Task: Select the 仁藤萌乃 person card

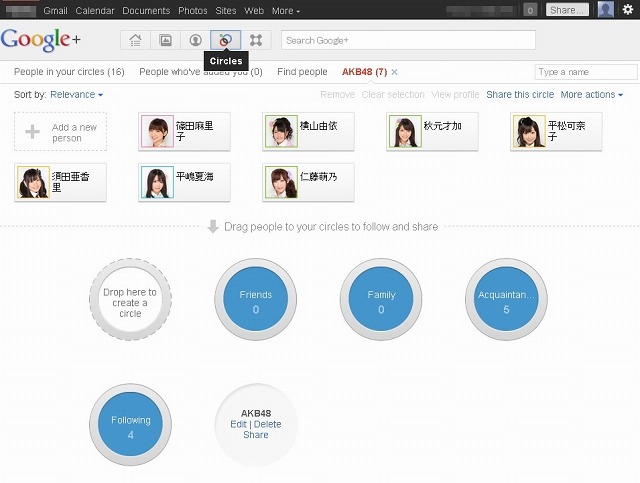Action: click(x=308, y=182)
